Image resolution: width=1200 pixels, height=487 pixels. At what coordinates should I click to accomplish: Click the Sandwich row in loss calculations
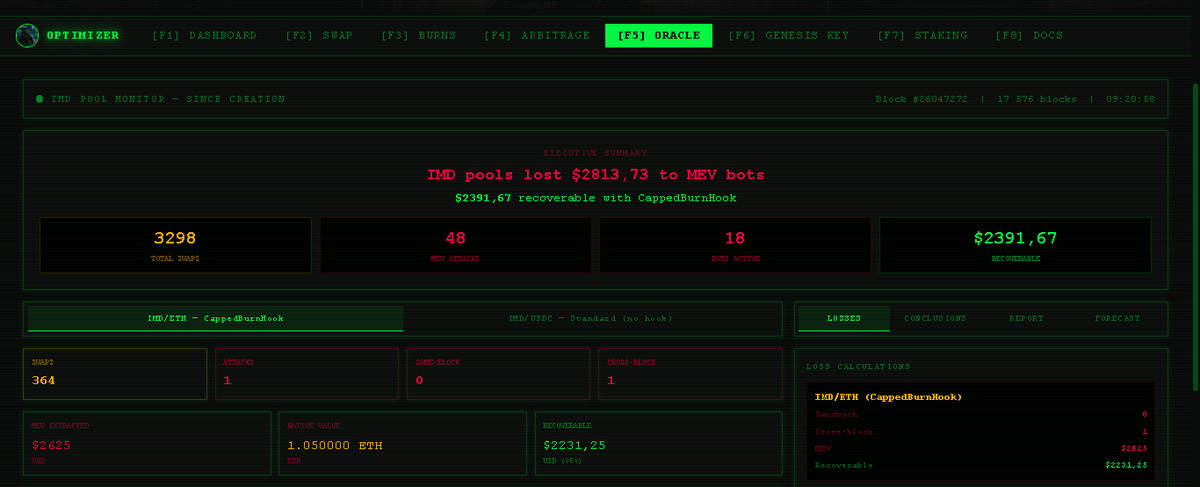coord(981,414)
